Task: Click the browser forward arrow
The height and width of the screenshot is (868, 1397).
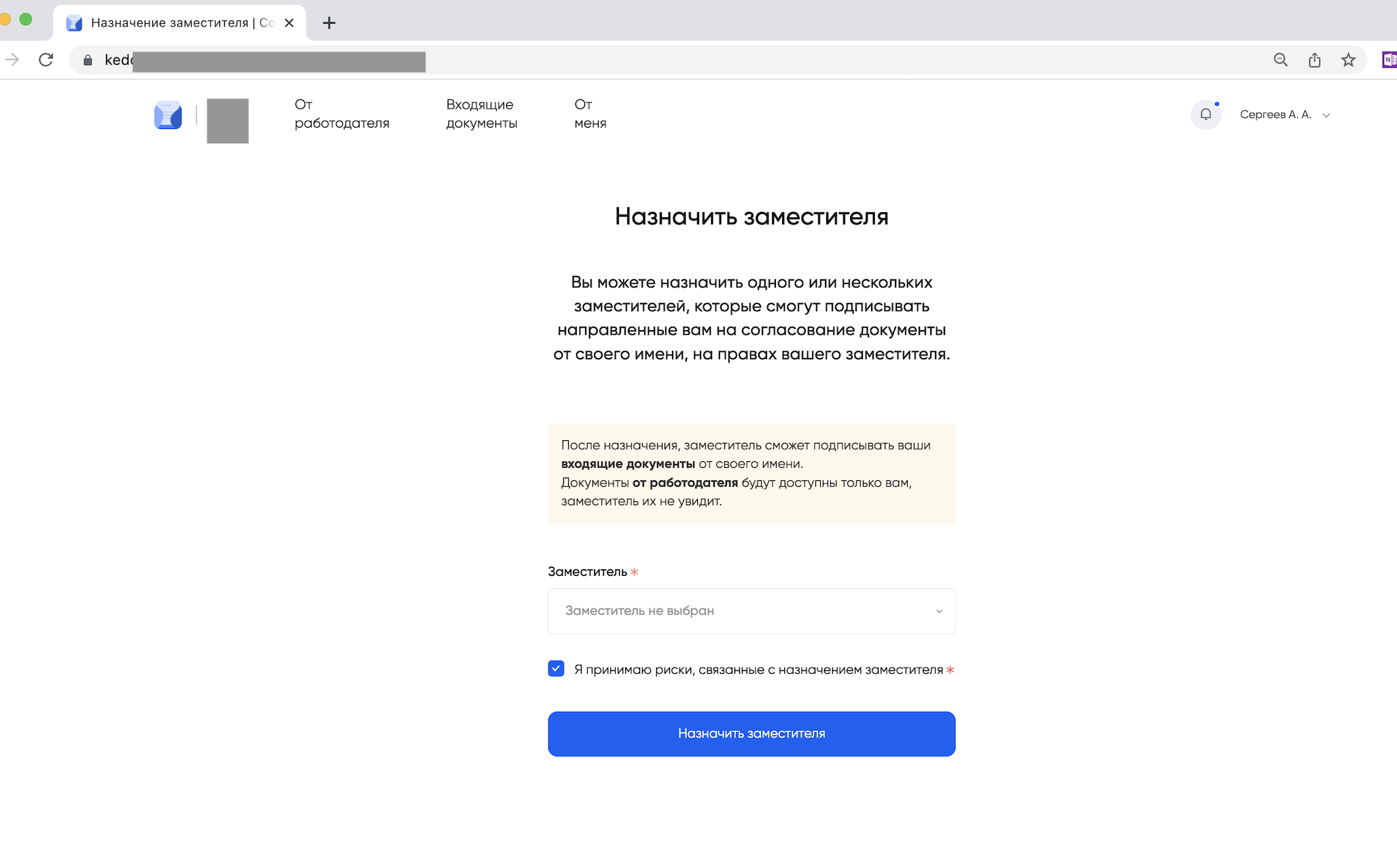Action: [12, 60]
